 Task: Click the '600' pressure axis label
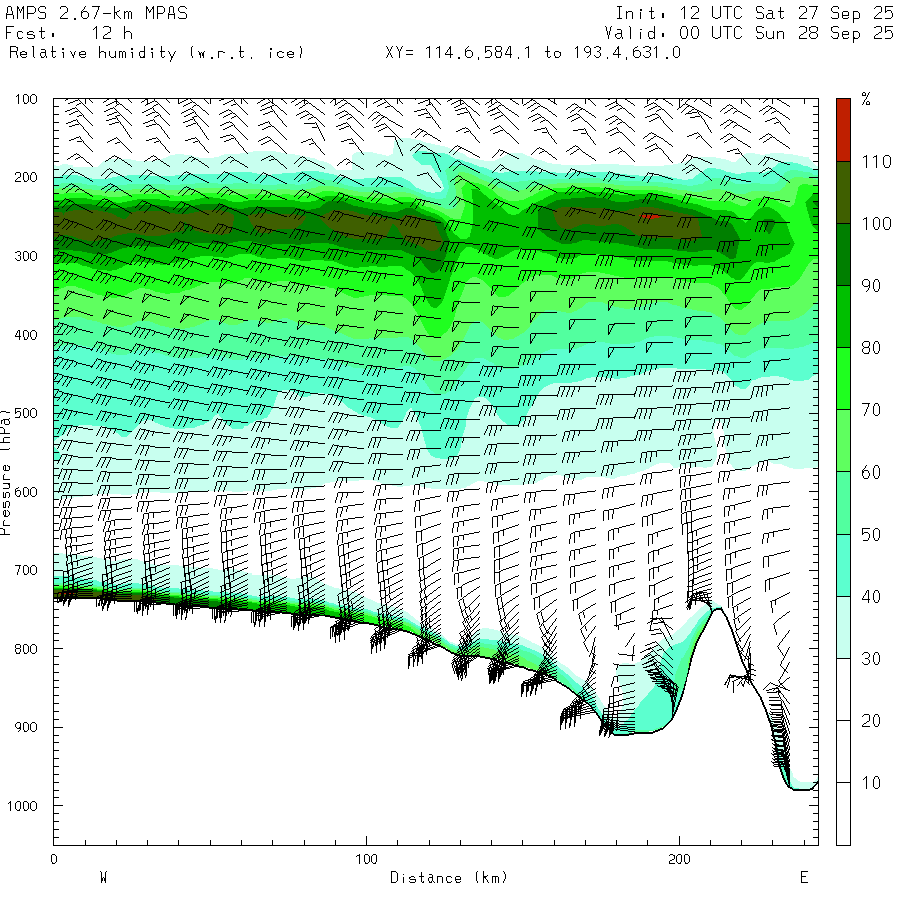point(26,492)
